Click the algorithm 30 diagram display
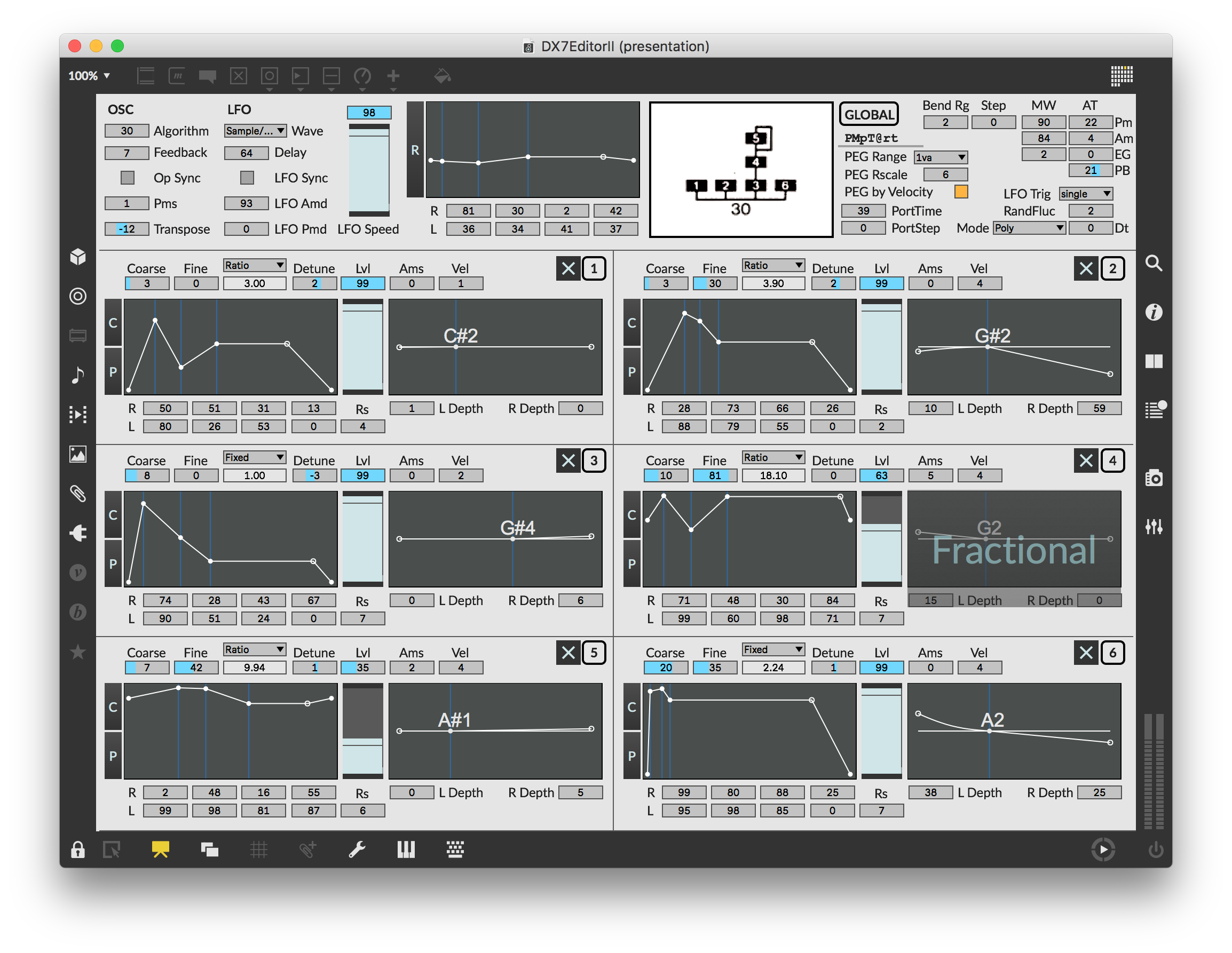Image resolution: width=1232 pixels, height=953 pixels. click(741, 170)
